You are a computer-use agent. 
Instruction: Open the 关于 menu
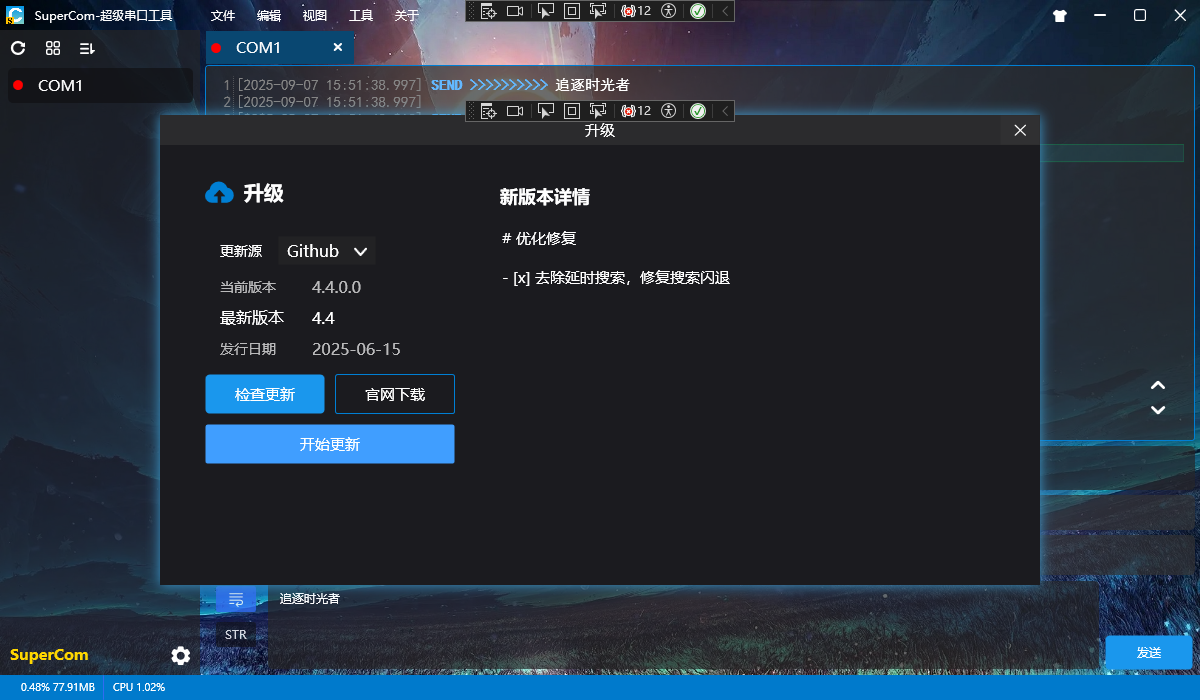407,16
